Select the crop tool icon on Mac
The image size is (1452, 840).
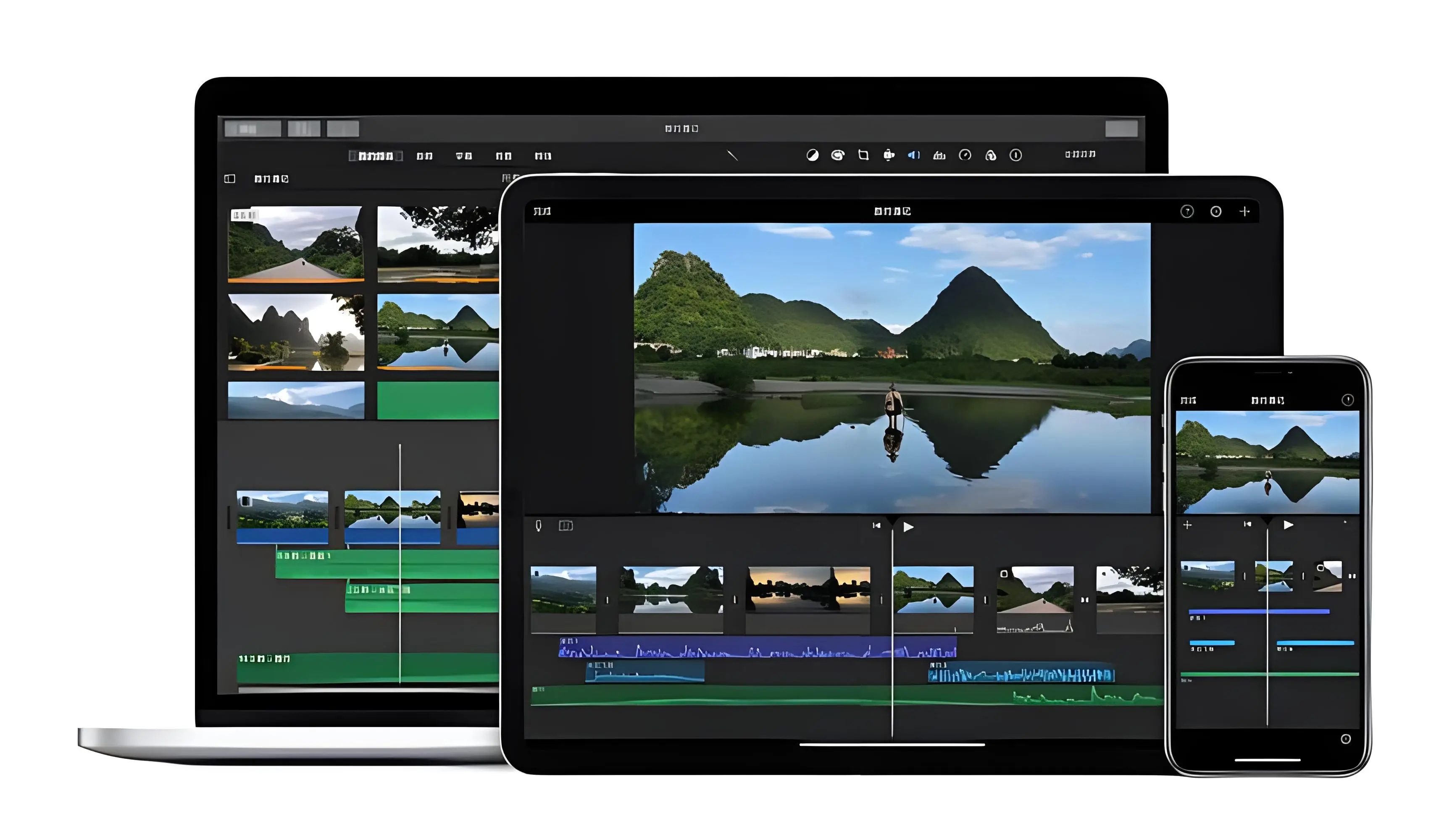863,155
